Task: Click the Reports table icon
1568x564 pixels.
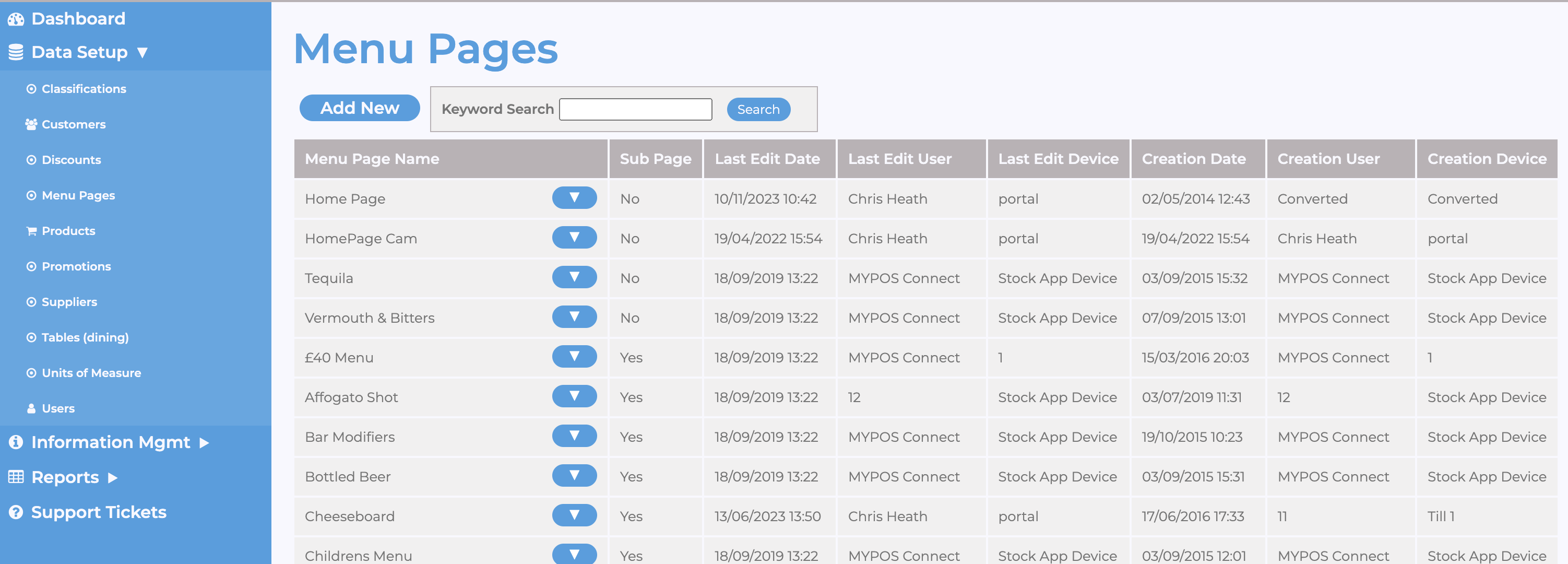Action: [x=16, y=477]
